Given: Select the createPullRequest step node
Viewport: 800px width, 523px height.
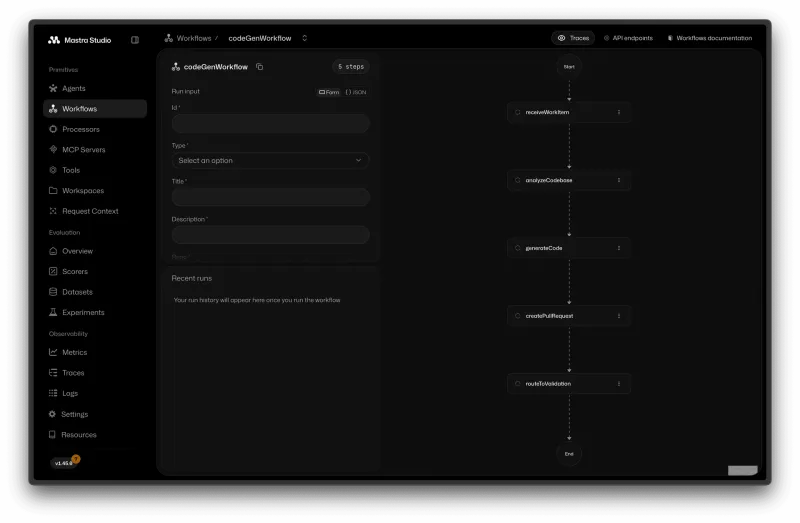Looking at the screenshot, I should click(569, 316).
